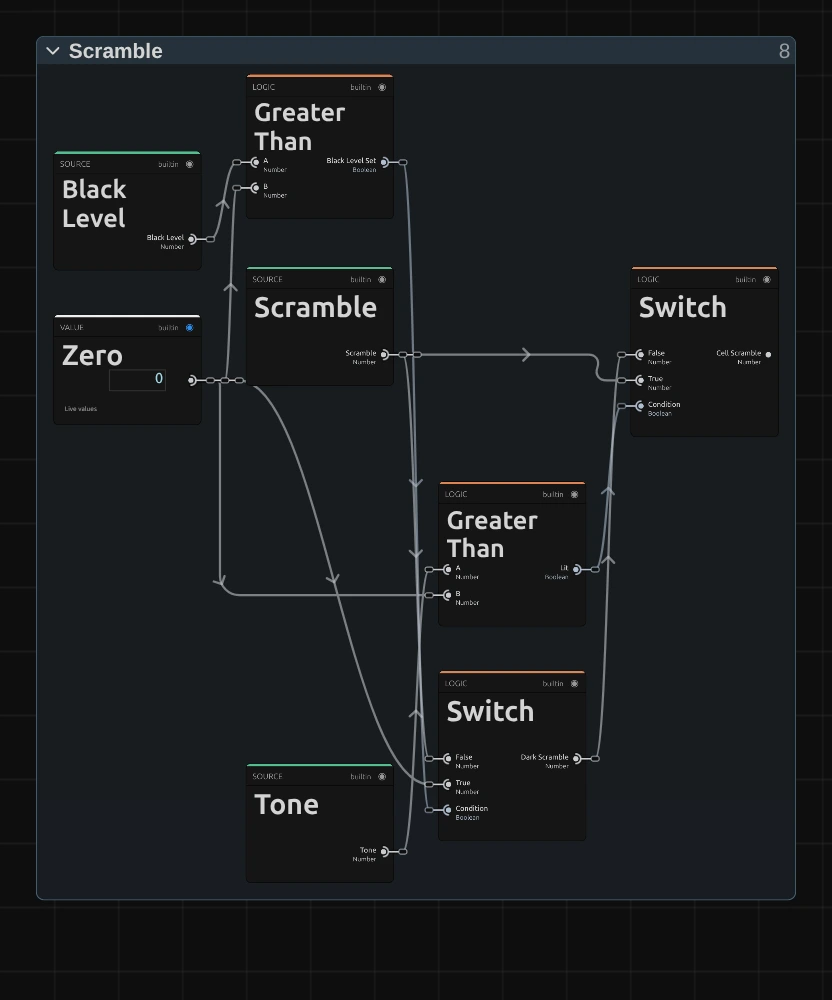The height and width of the screenshot is (1000, 832).
Task: Click the Live values label on Zero node
Action: [81, 409]
